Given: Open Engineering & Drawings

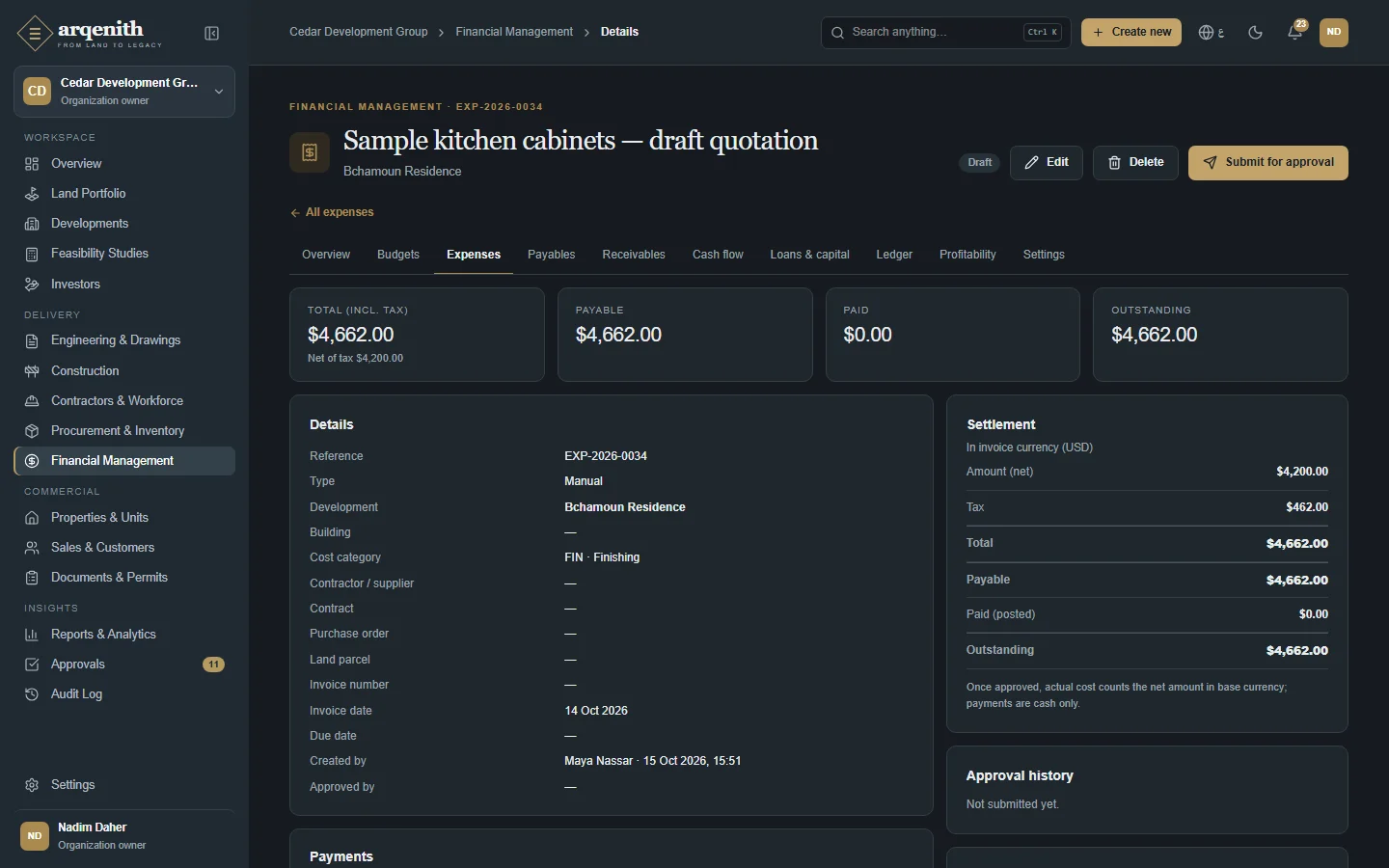Looking at the screenshot, I should (x=124, y=340).
